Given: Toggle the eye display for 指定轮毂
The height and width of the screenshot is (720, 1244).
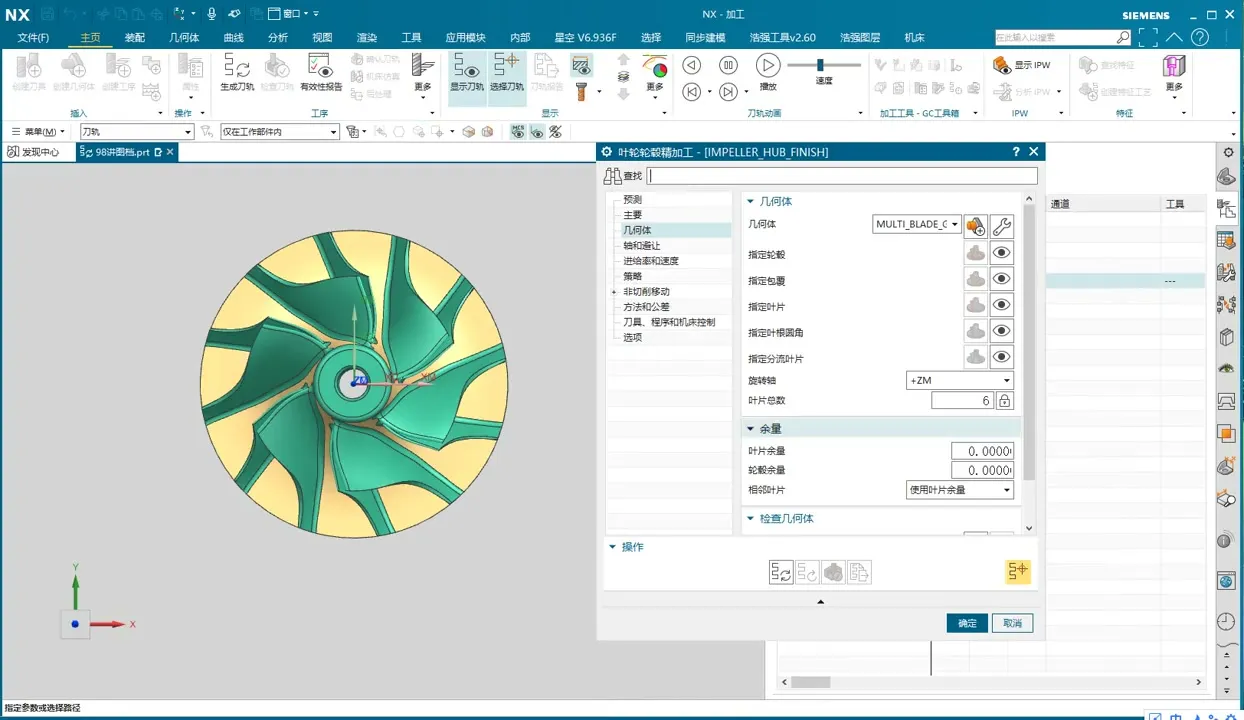Looking at the screenshot, I should [x=1001, y=254].
